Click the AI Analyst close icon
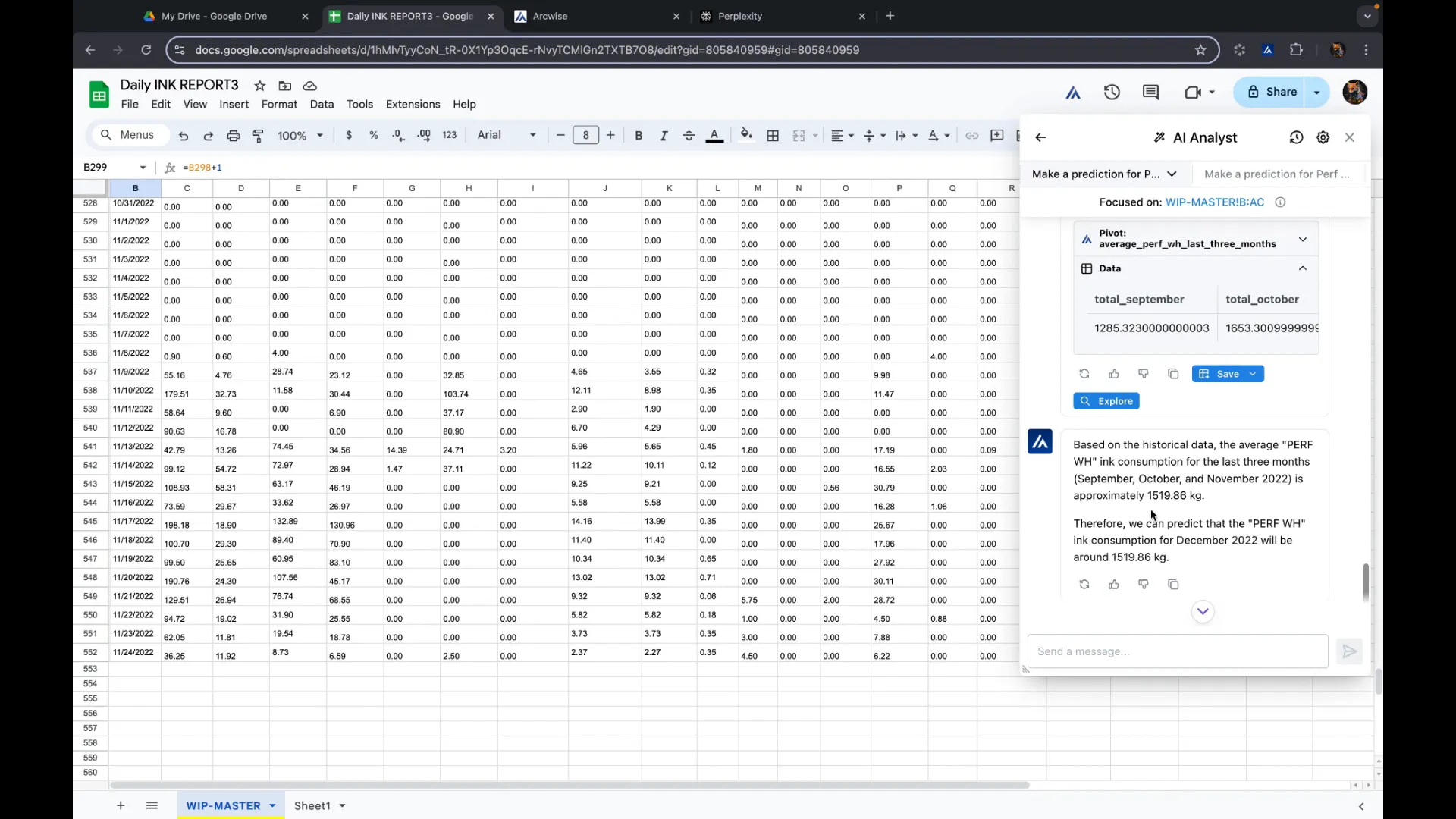Viewport: 1456px width, 819px height. [x=1353, y=137]
